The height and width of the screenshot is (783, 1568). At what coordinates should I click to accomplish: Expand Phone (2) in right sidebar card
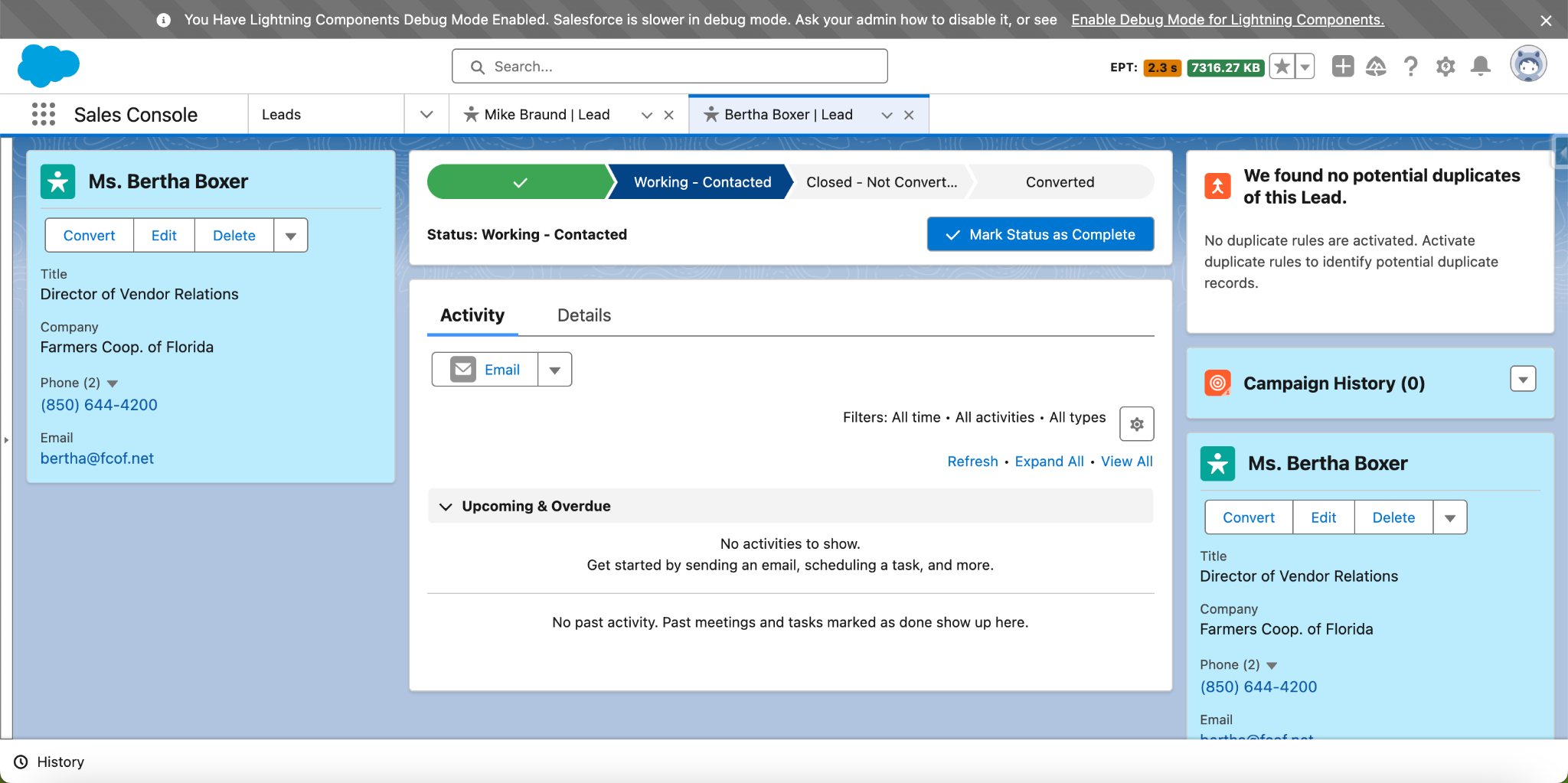pyautogui.click(x=1272, y=665)
